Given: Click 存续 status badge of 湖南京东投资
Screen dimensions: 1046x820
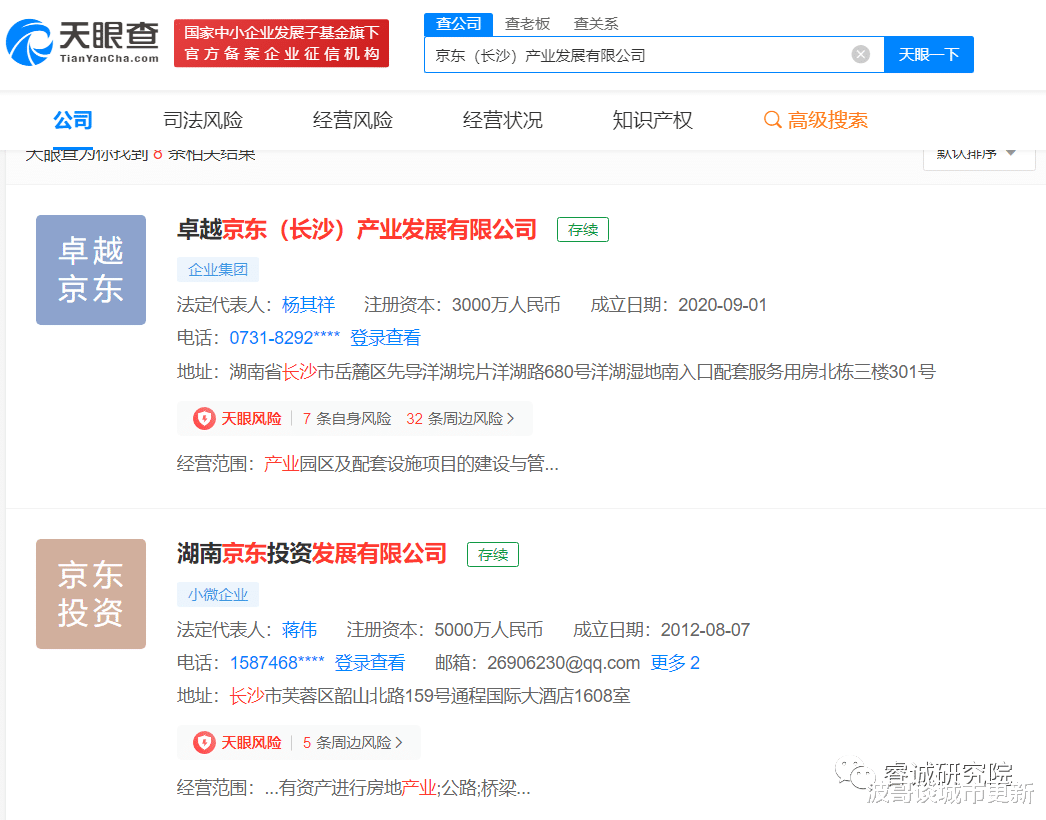Looking at the screenshot, I should coord(493,554).
